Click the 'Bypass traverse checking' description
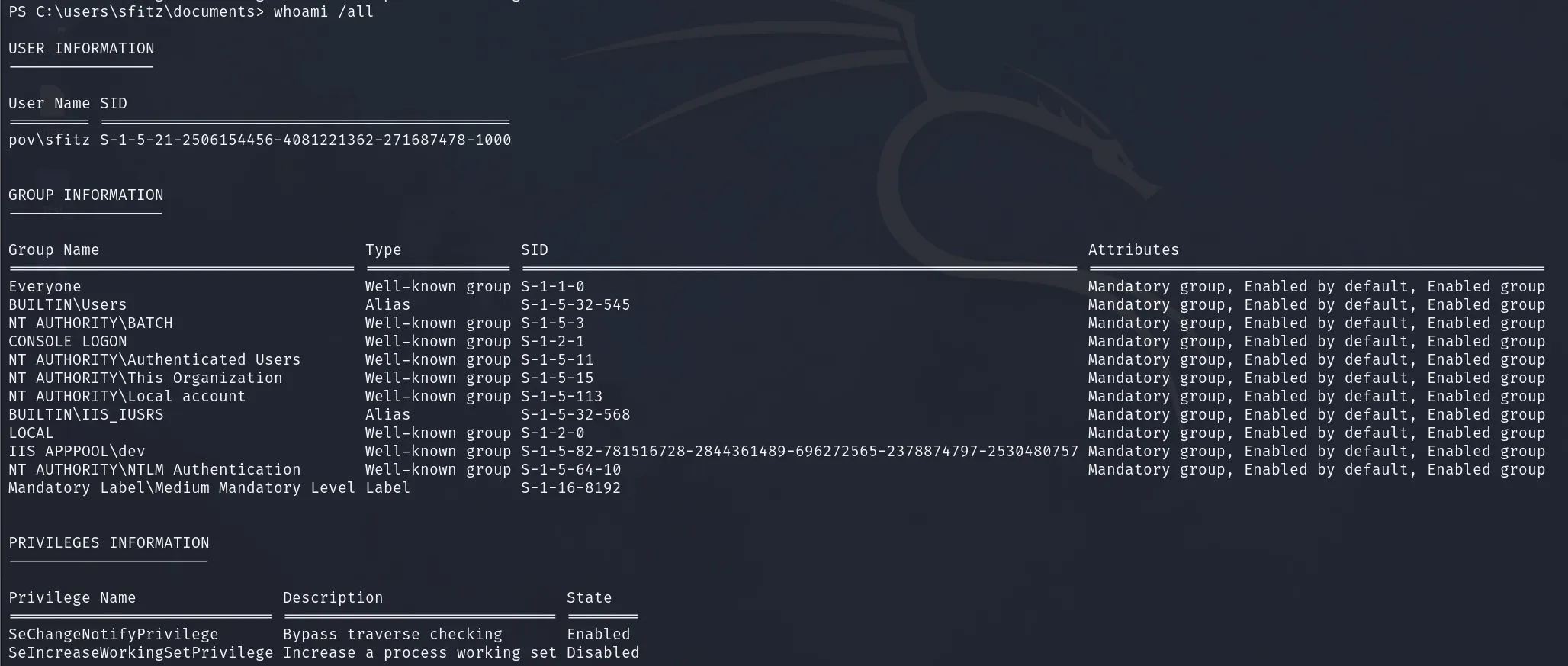Image resolution: width=1568 pixels, height=666 pixels. (393, 634)
